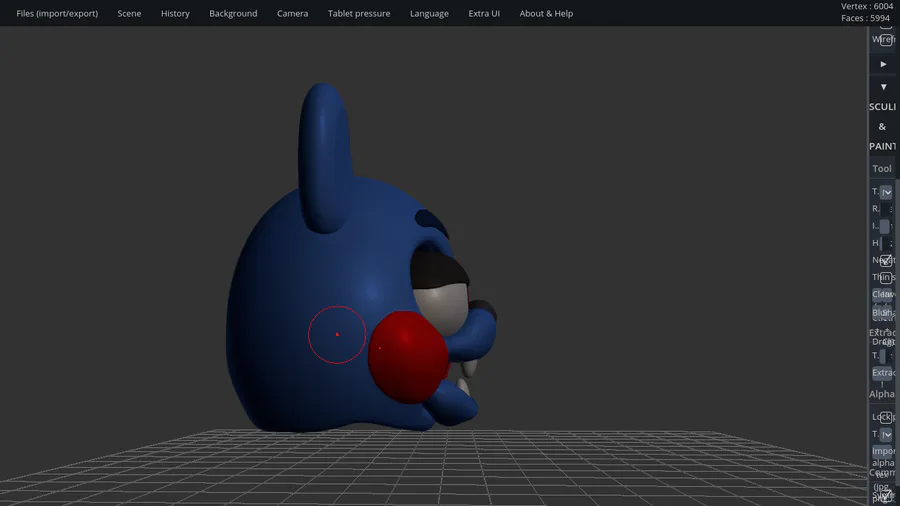Click the Extract button

[x=883, y=373]
